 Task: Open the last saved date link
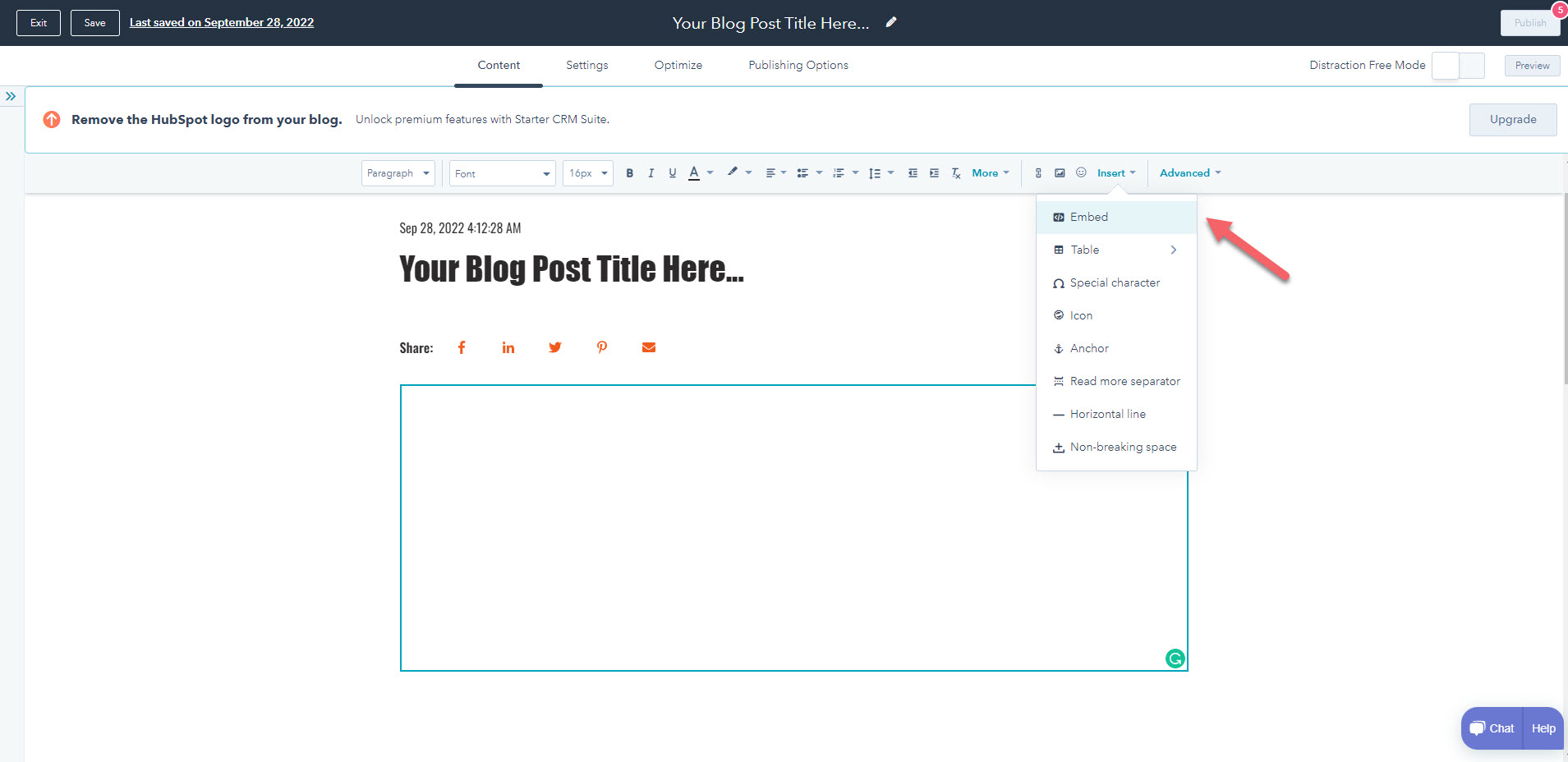[x=222, y=23]
